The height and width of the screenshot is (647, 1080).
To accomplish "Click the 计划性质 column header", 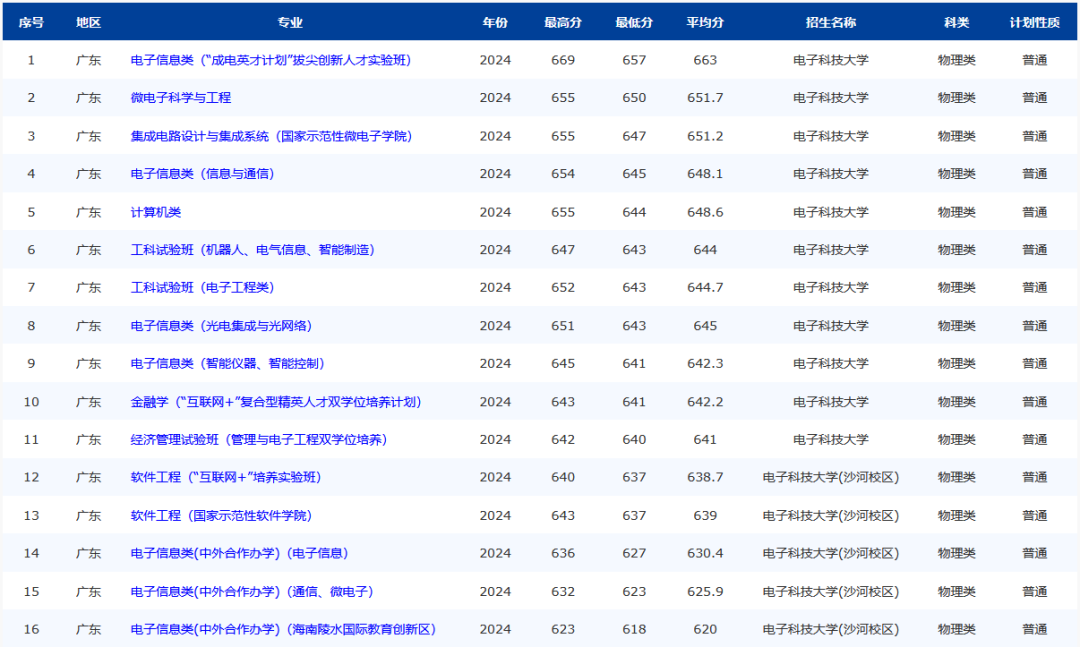I will (x=1035, y=22).
